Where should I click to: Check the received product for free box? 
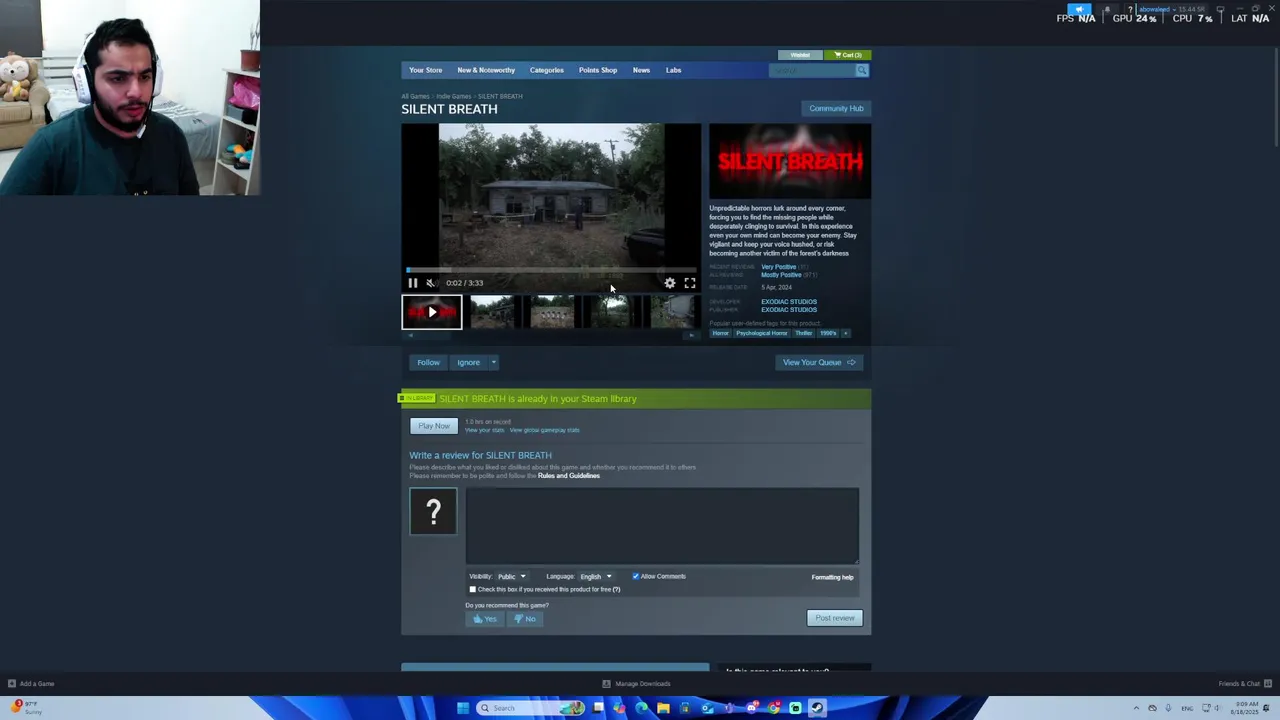click(473, 589)
